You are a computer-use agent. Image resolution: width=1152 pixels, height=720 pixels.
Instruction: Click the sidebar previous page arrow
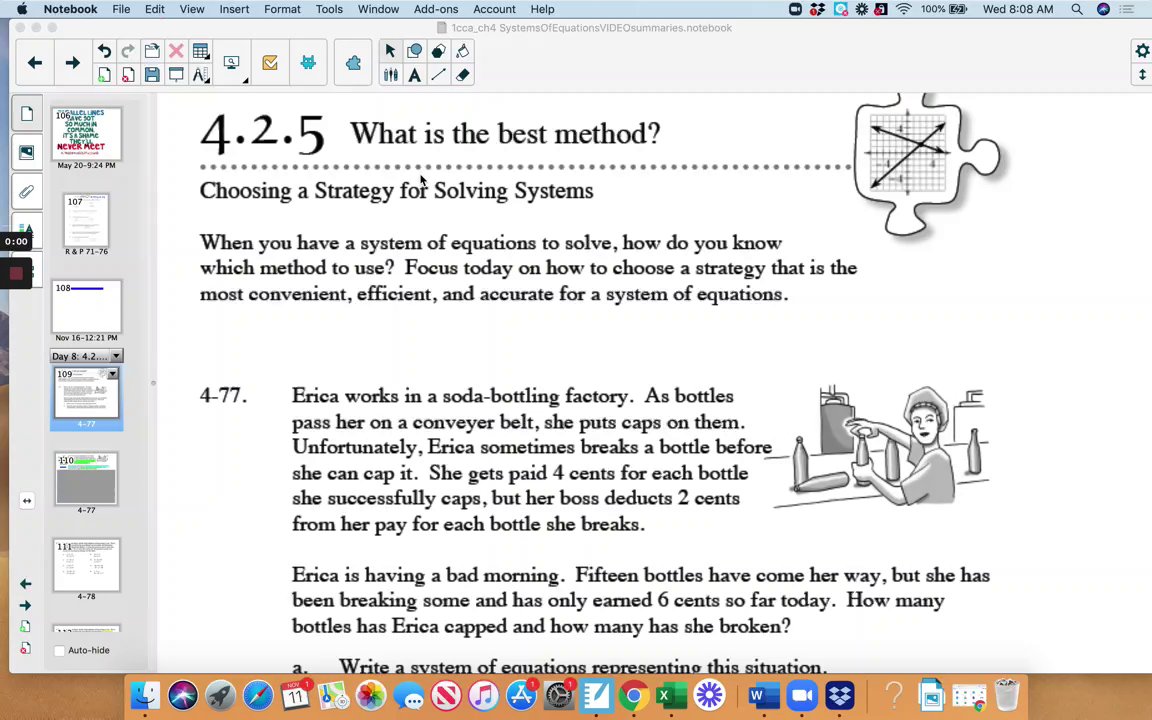(26, 584)
